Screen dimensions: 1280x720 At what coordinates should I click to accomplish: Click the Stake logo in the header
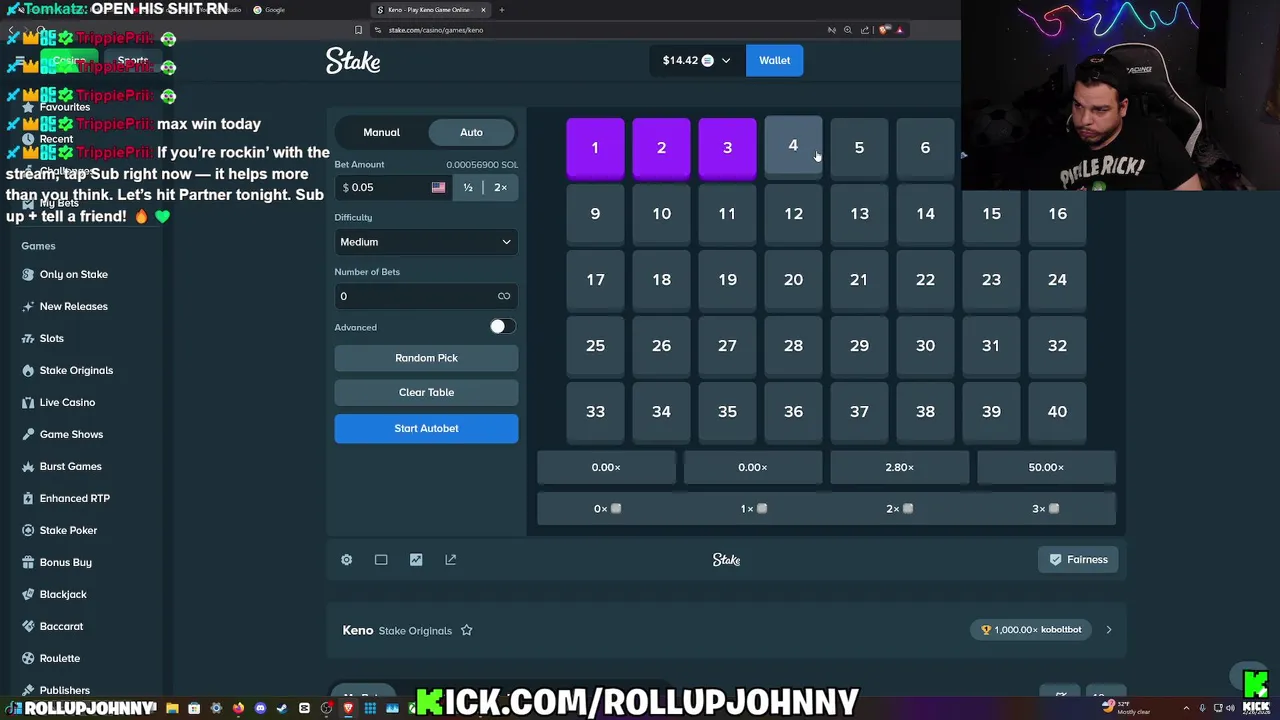tap(353, 61)
